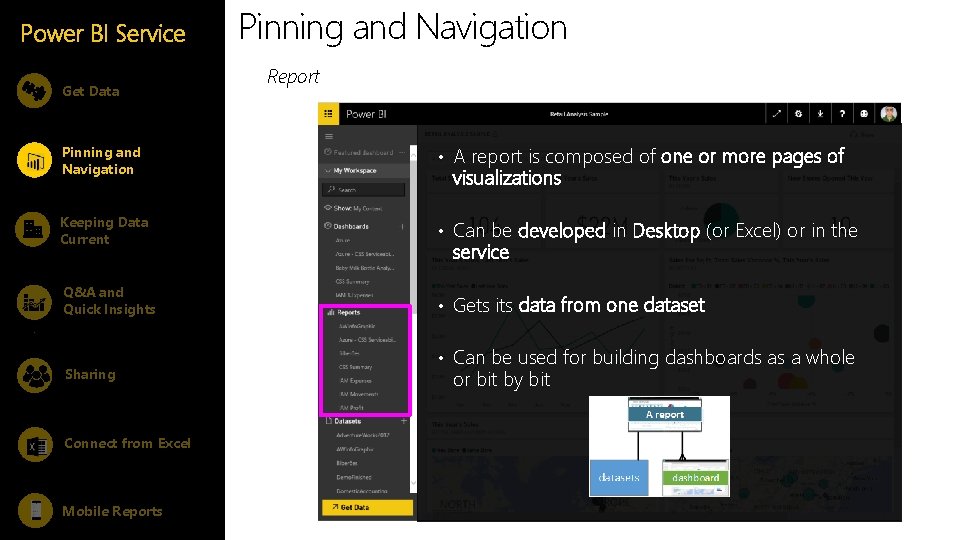The width and height of the screenshot is (960, 540).
Task: Click the Power BI title text
Action: (x=366, y=114)
